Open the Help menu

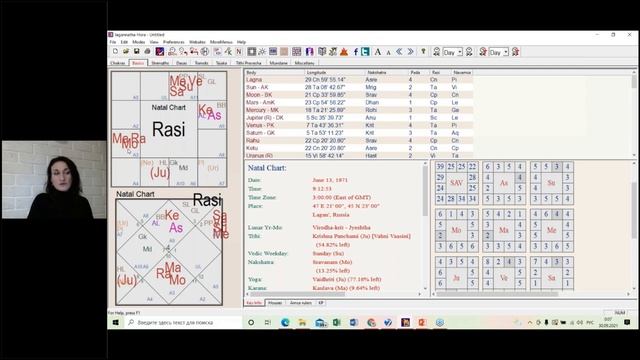tap(241, 42)
